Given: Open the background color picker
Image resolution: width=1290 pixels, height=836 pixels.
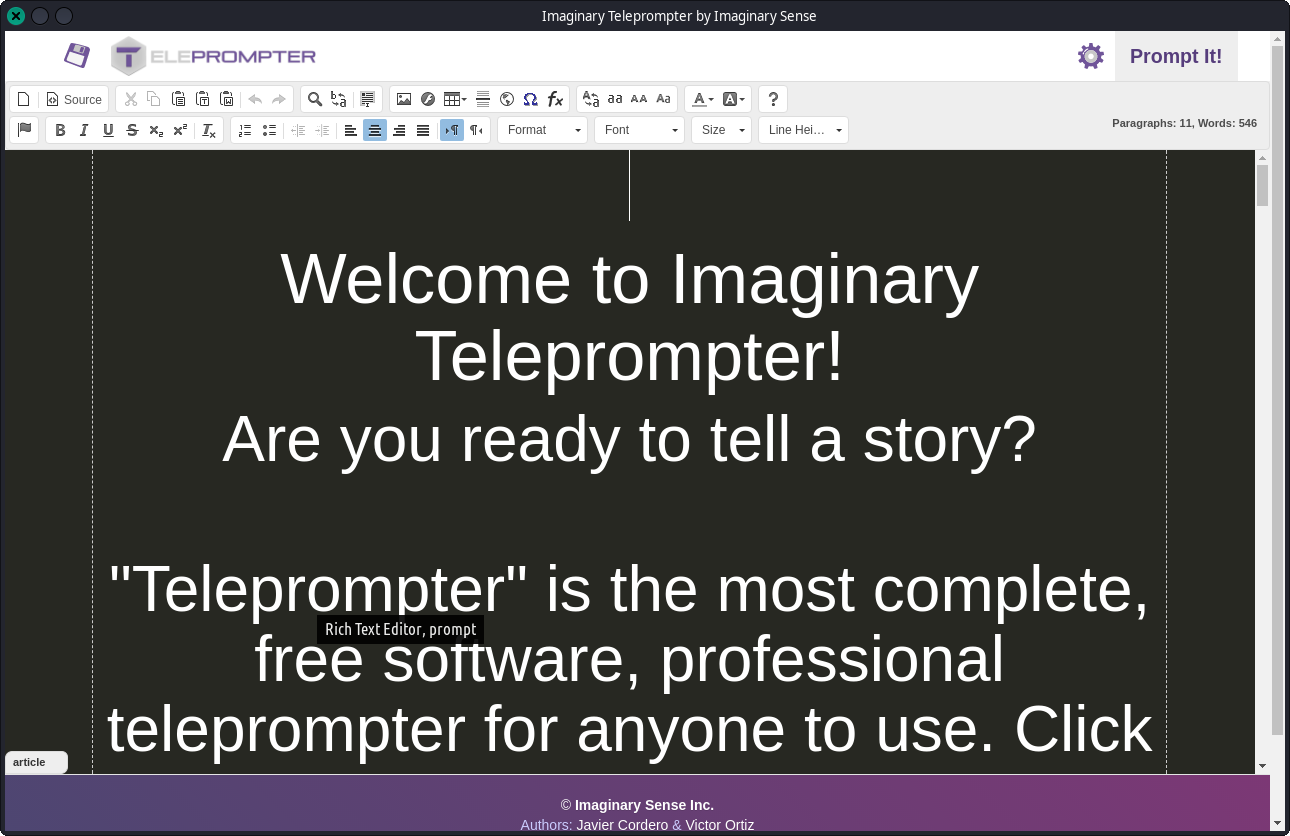Looking at the screenshot, I should coord(734,99).
